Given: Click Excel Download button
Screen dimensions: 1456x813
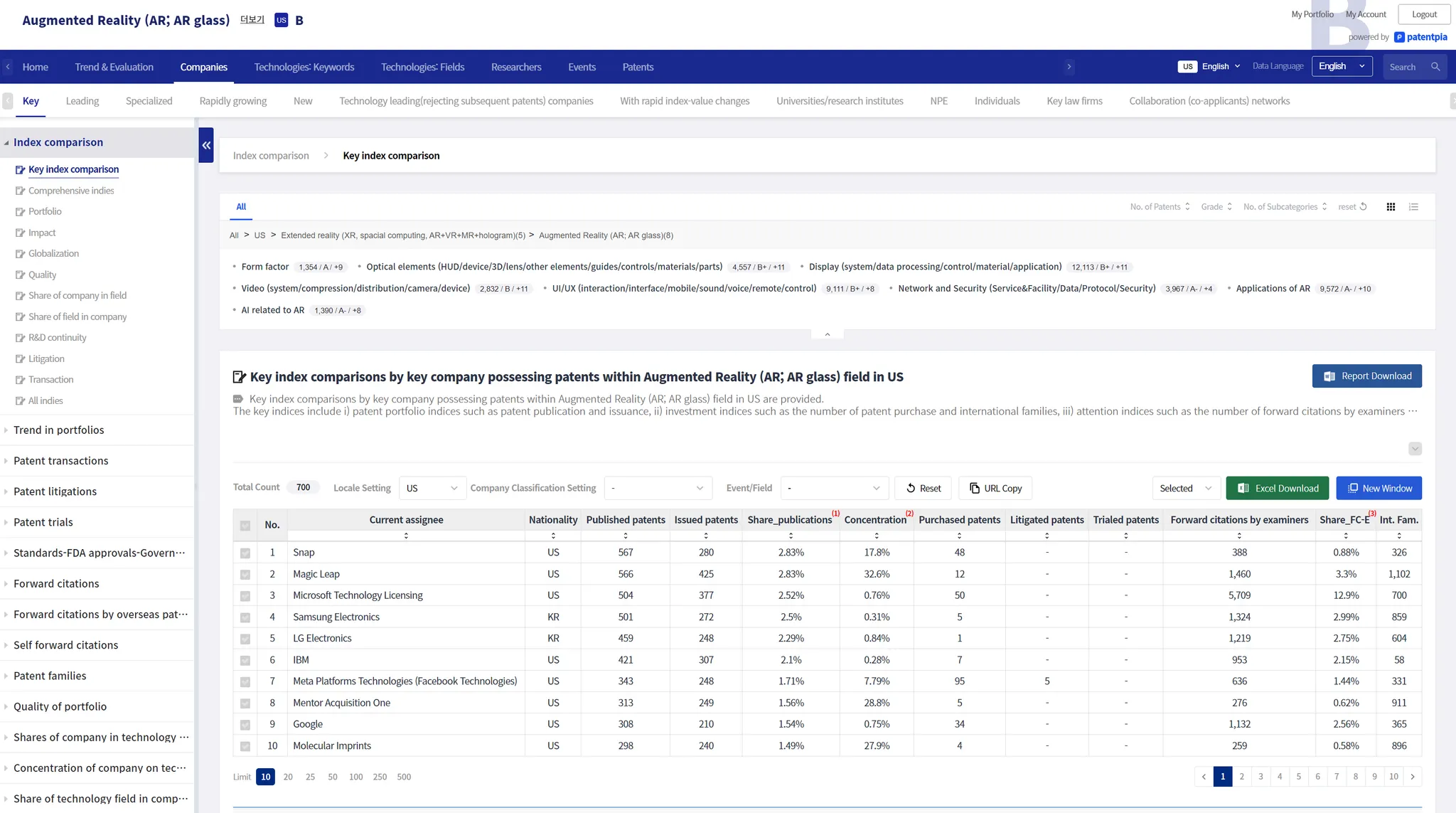Looking at the screenshot, I should pos(1277,488).
